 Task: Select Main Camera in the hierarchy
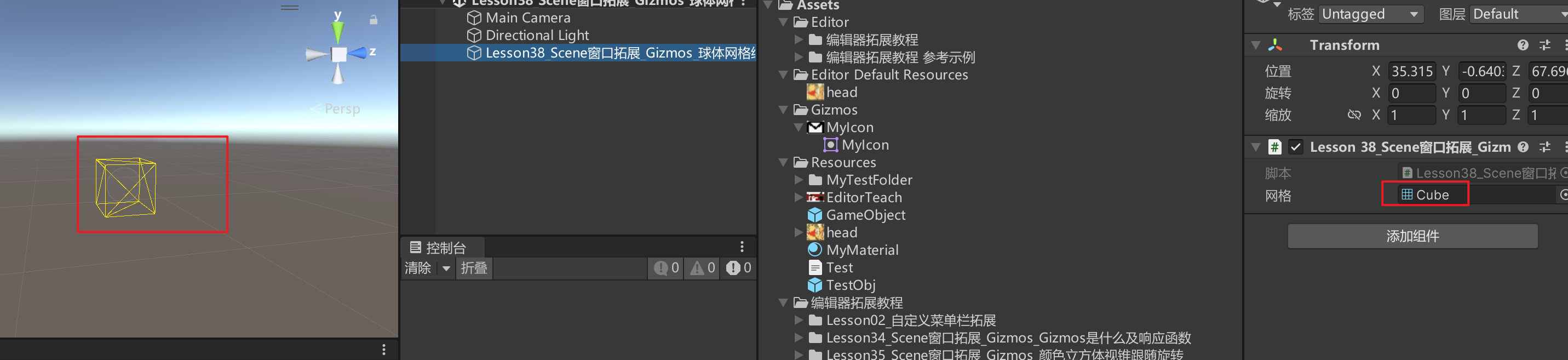(x=527, y=18)
